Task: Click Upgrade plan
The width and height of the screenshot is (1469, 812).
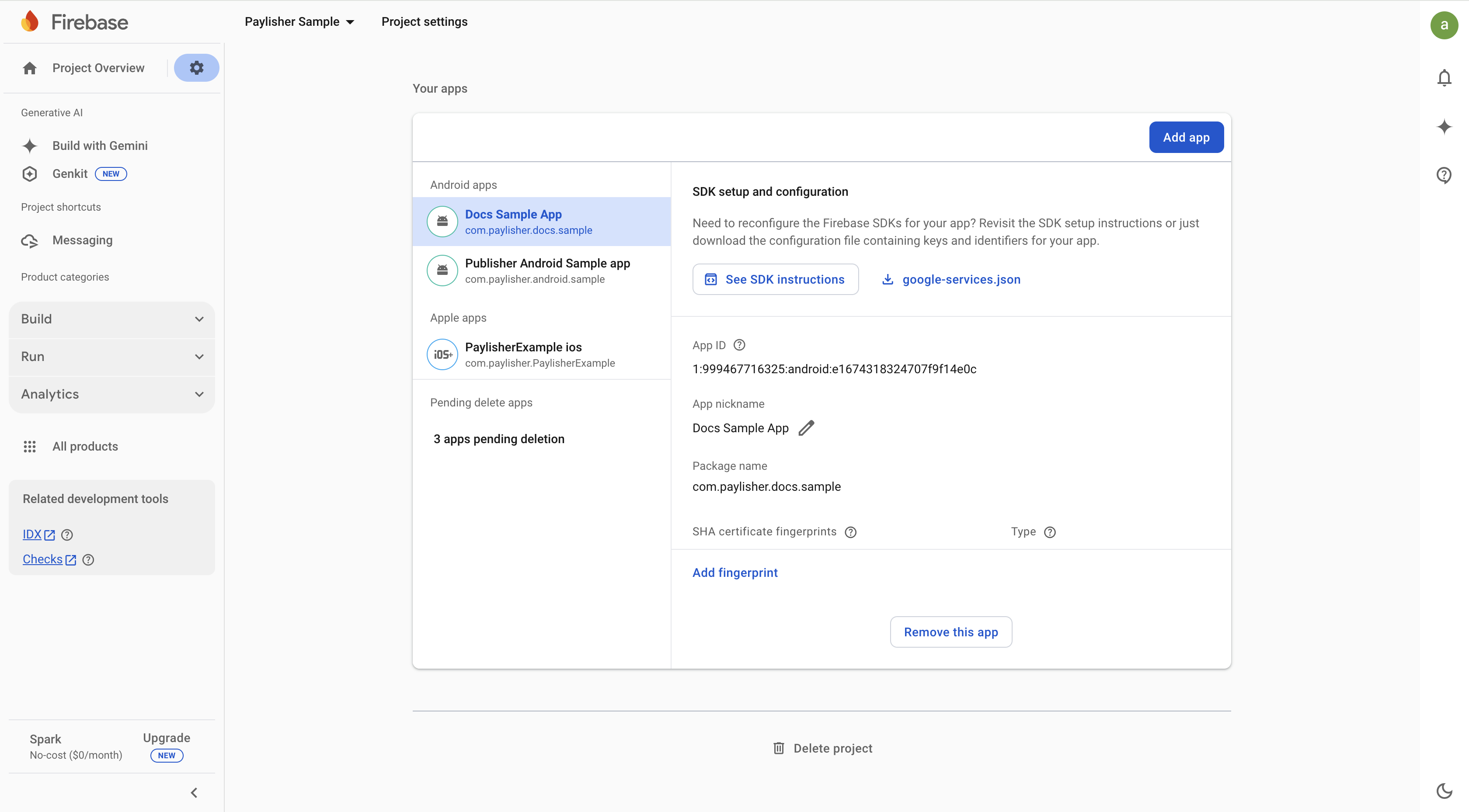Action: (167, 738)
